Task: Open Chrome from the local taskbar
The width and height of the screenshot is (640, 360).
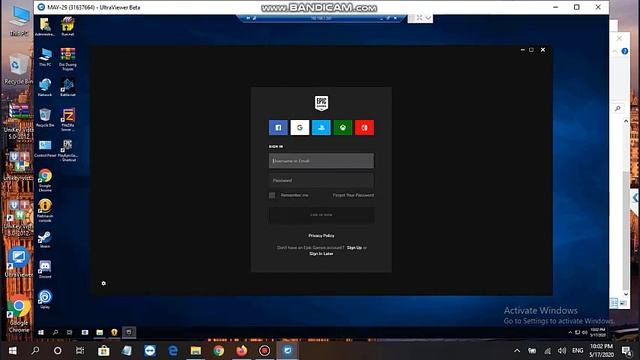Action: click(x=219, y=351)
